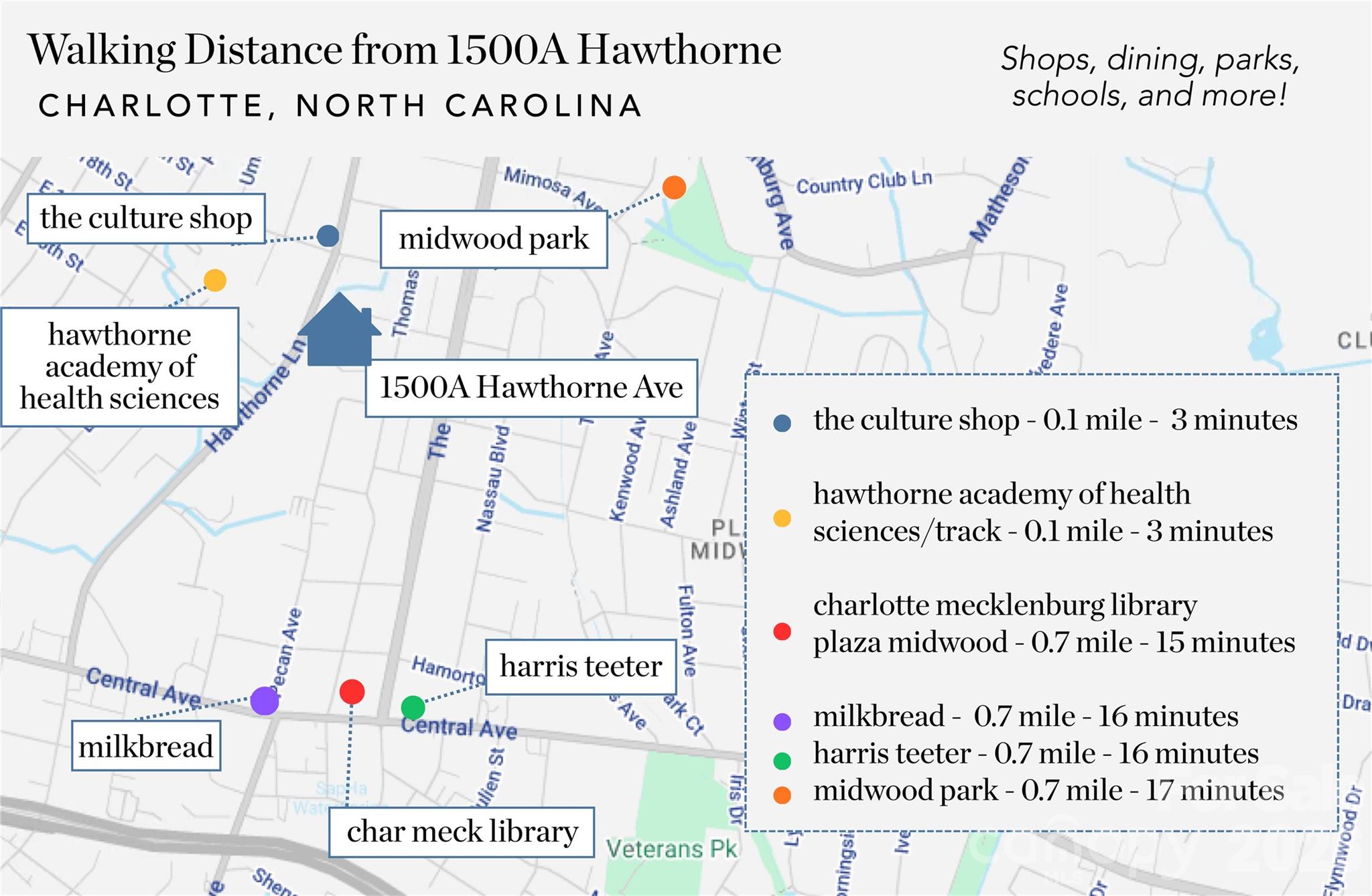1372x896 pixels.
Task: Click the 'Veterans Pk' map label
Action: (671, 849)
